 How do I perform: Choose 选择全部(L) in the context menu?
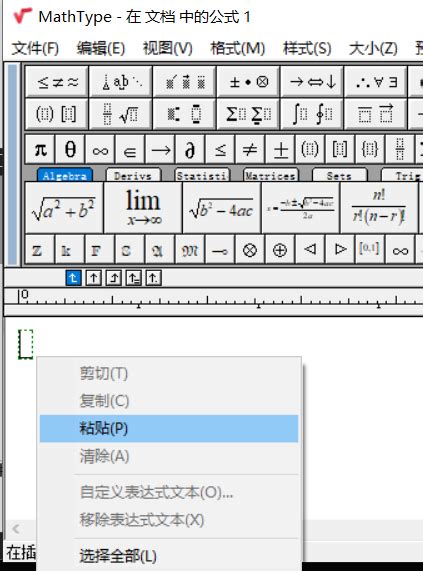point(169,556)
